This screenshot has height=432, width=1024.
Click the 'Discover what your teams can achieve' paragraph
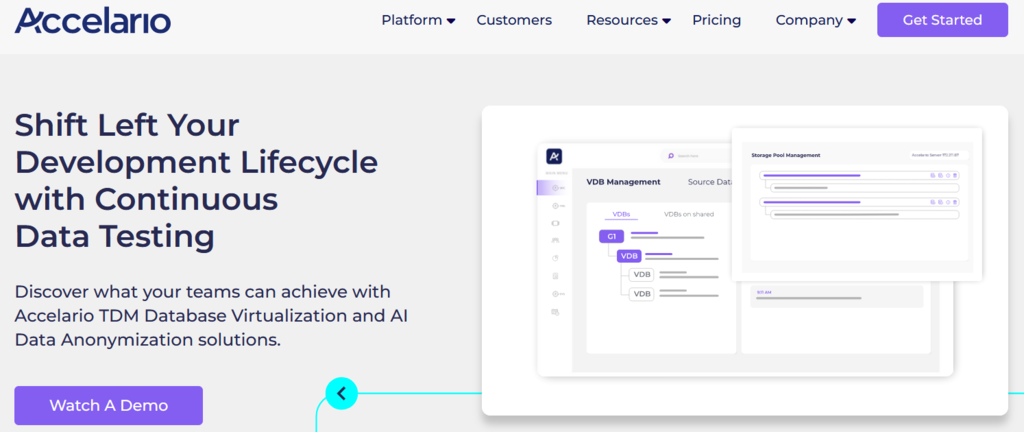click(212, 316)
